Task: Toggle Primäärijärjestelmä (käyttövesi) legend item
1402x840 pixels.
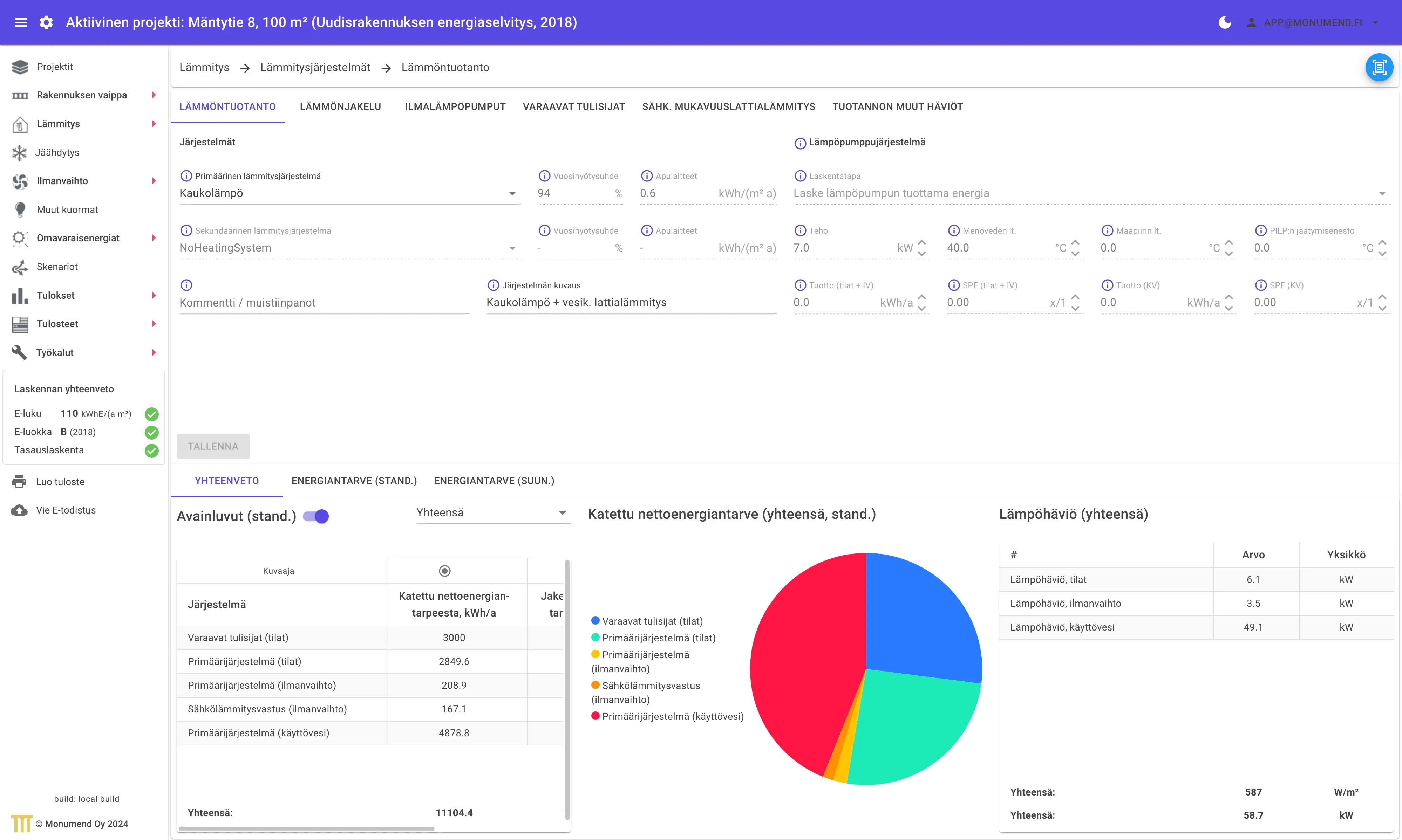Action: [667, 717]
